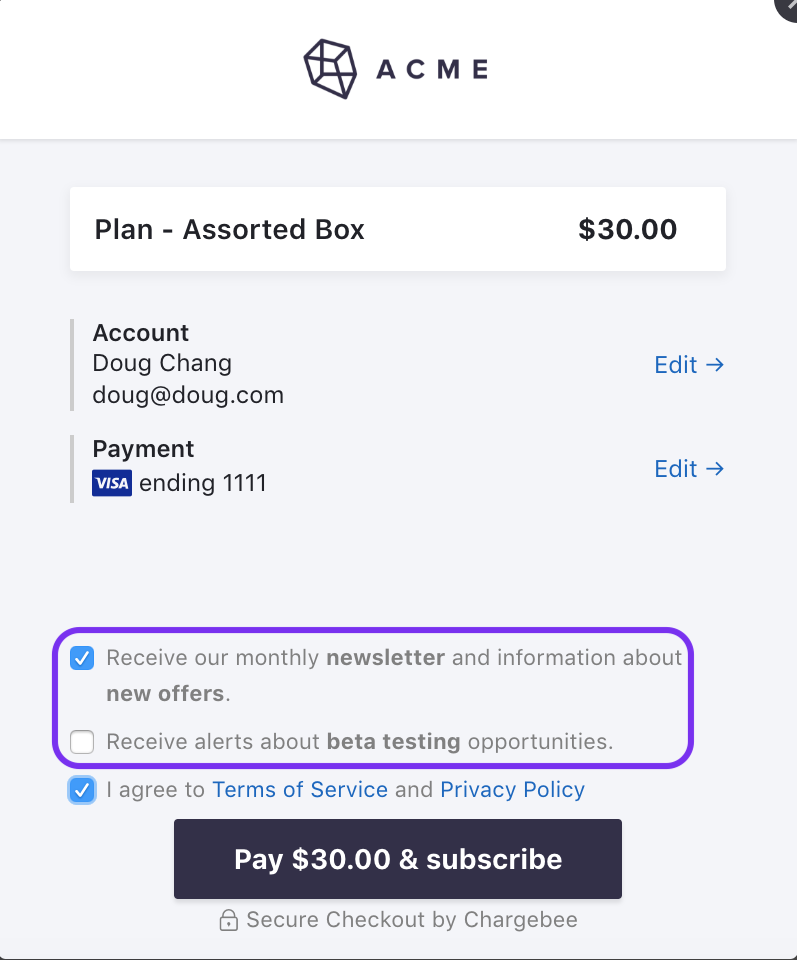Click the 'ending 1111' card text
This screenshot has height=960, width=797.
click(x=203, y=484)
